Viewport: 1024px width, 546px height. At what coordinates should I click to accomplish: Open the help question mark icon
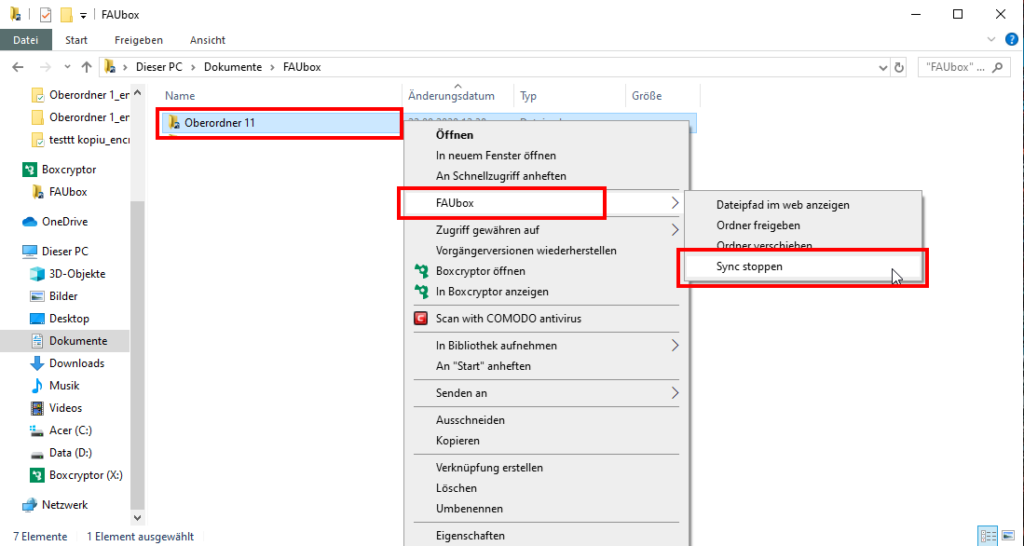point(1011,40)
